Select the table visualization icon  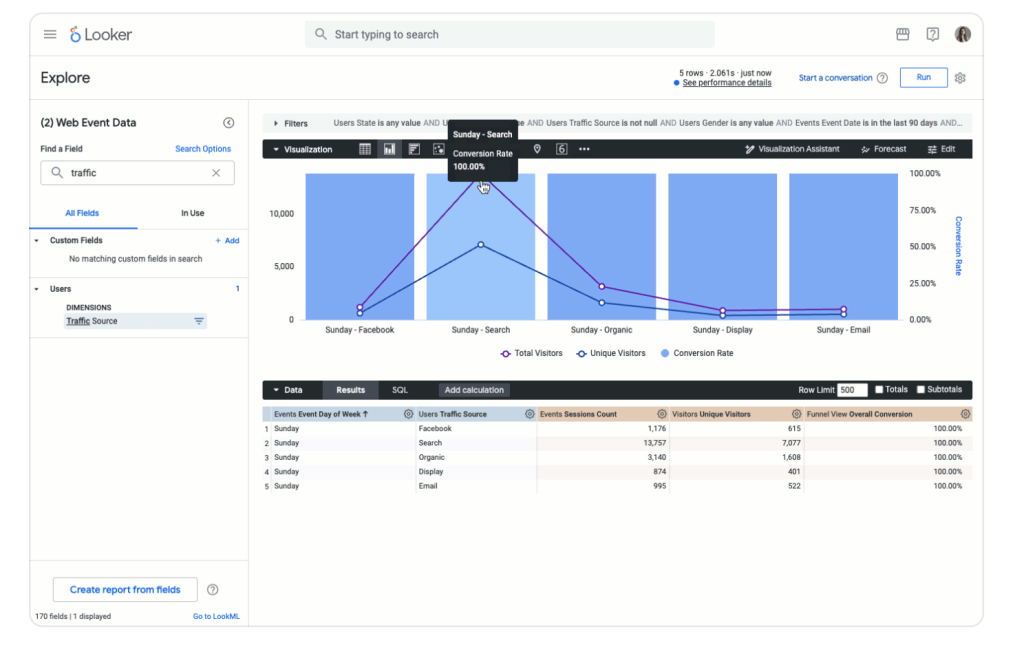click(x=366, y=149)
